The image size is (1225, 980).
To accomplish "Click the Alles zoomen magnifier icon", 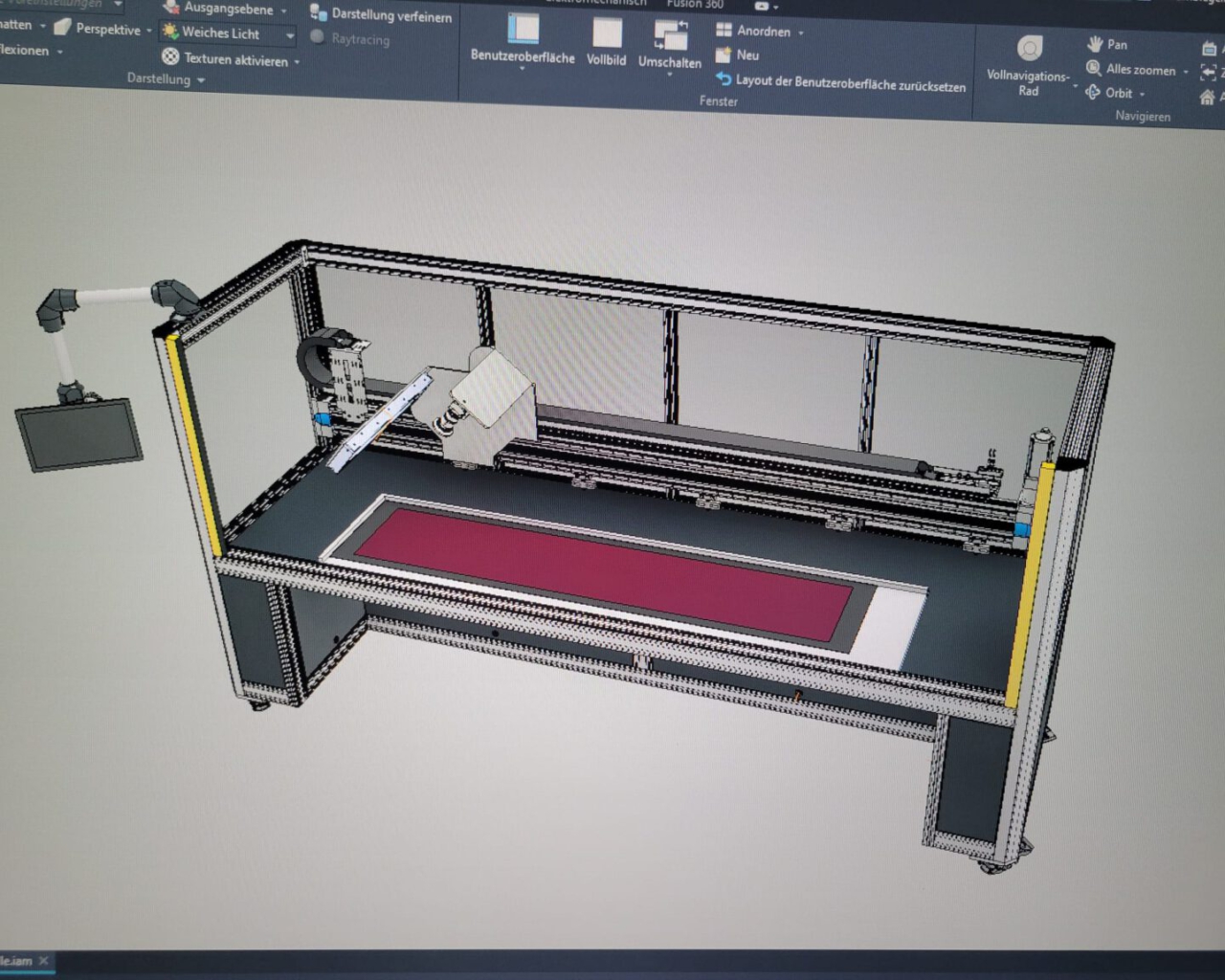I will click(x=1094, y=68).
